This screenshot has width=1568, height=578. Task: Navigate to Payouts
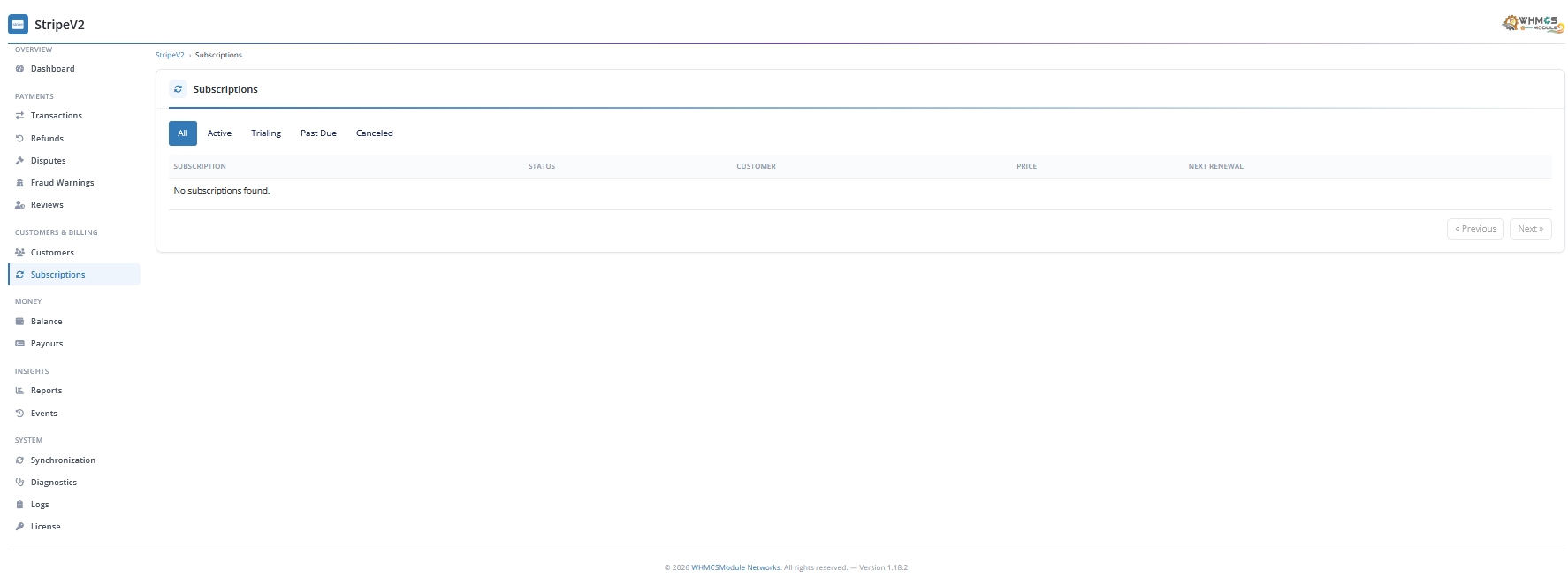74,344
